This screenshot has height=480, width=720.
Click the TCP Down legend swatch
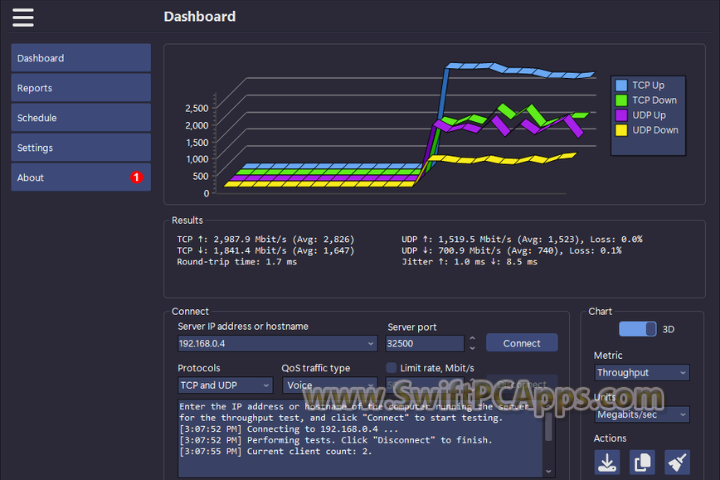coord(621,100)
